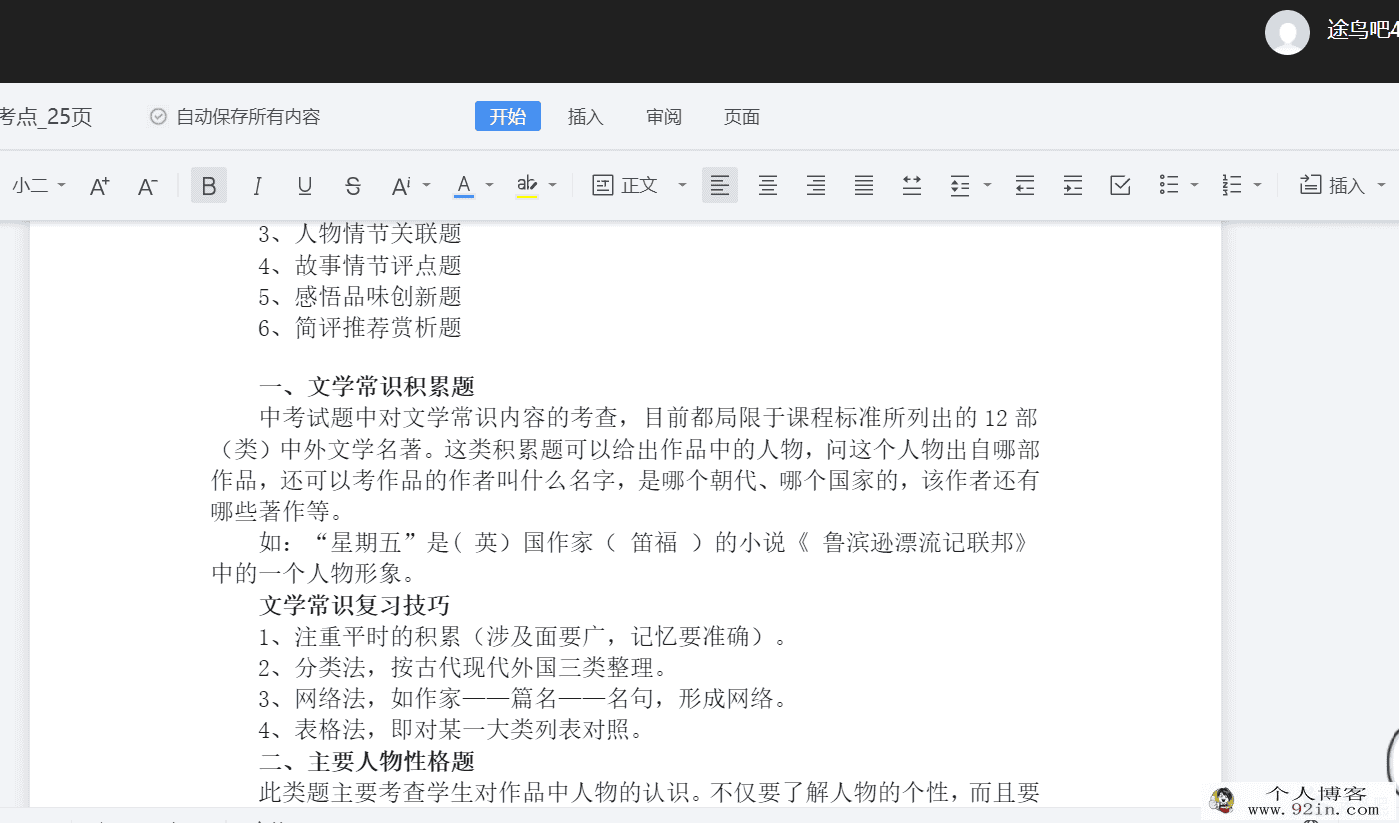
Task: Apply numbered list formatting
Action: coord(1232,185)
